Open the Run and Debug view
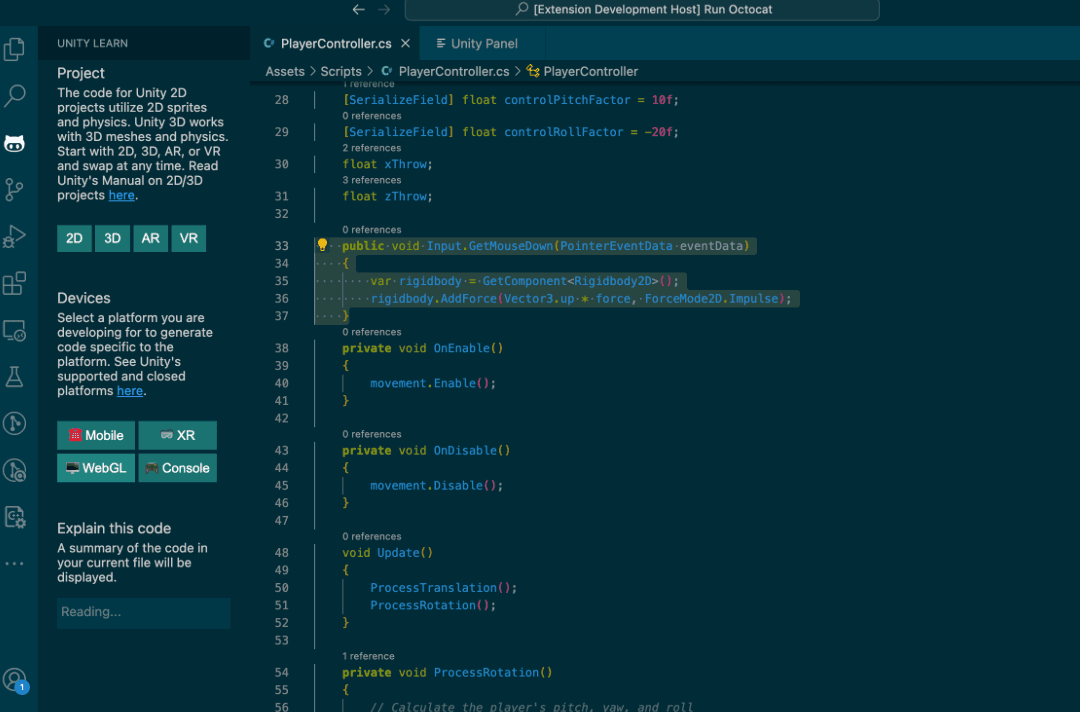Screen dimensions: 1080x712 click(x=15, y=236)
